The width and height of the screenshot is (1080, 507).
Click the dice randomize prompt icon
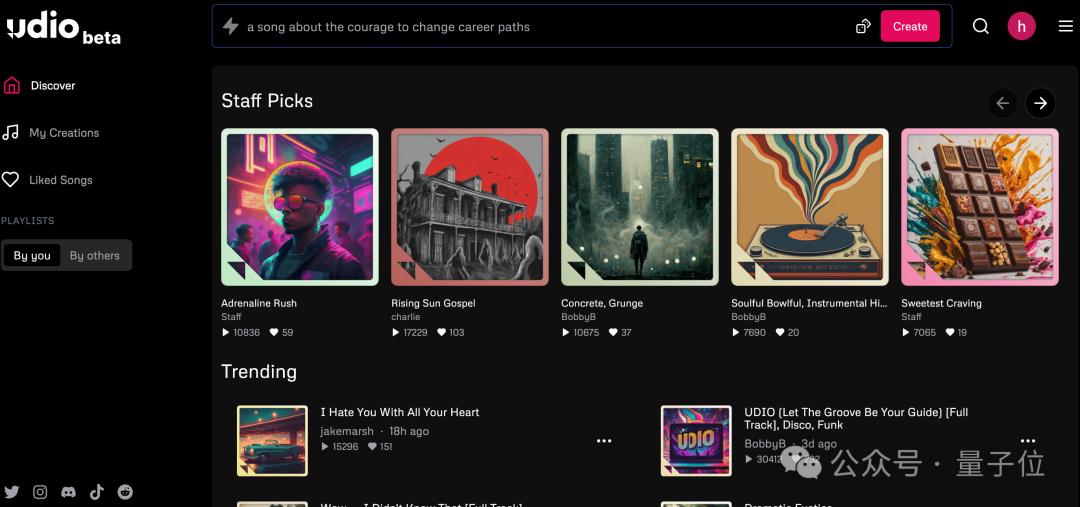pyautogui.click(x=863, y=27)
